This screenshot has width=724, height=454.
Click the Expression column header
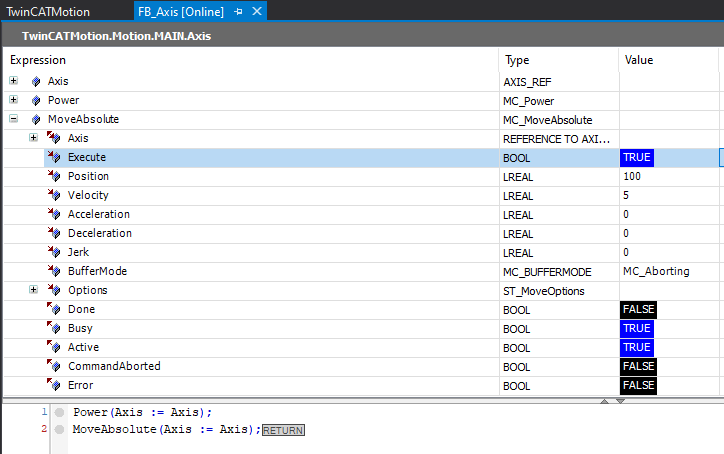click(38, 60)
